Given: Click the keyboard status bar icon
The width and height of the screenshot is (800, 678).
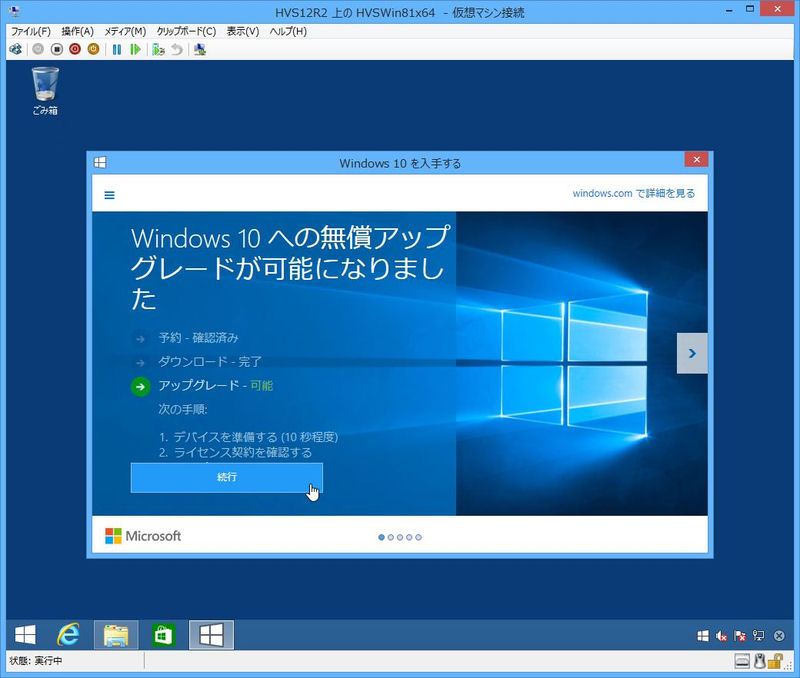Looking at the screenshot, I should [x=742, y=662].
